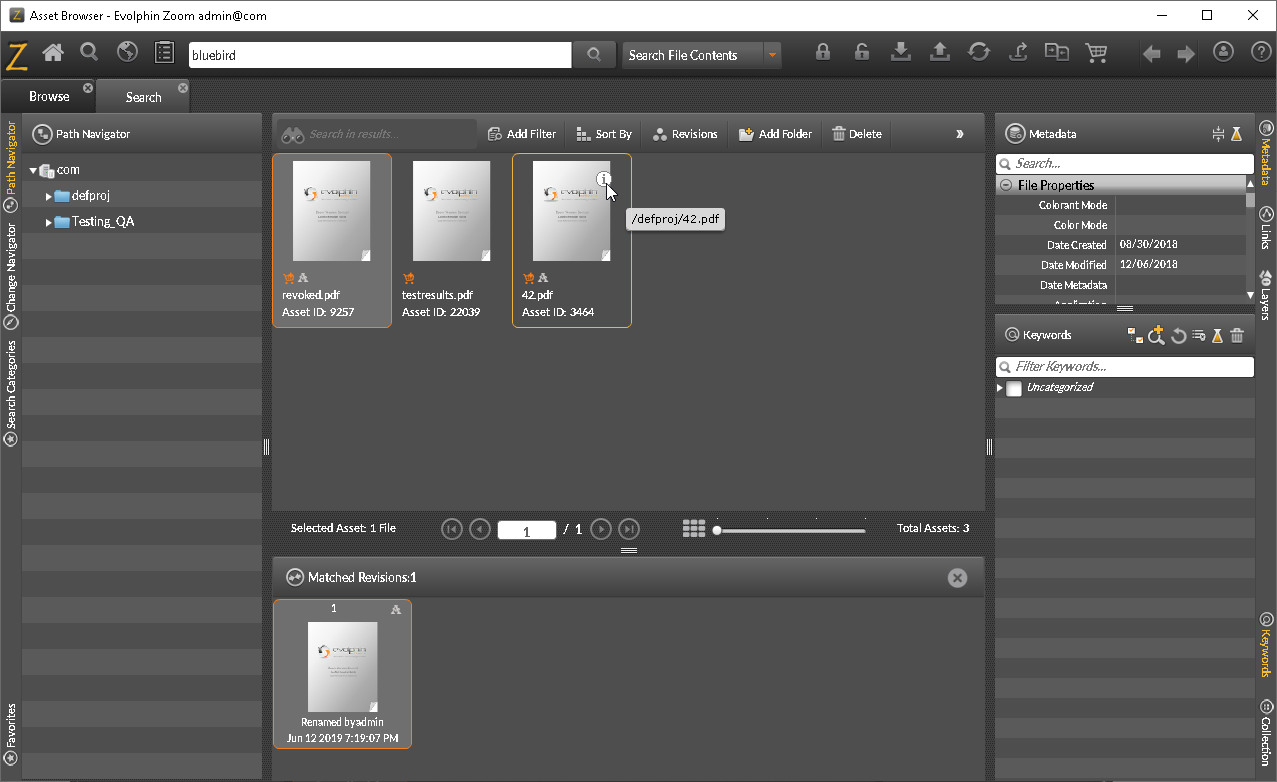Open the Search Categories side tab
The width and height of the screenshot is (1277, 782).
11,393
